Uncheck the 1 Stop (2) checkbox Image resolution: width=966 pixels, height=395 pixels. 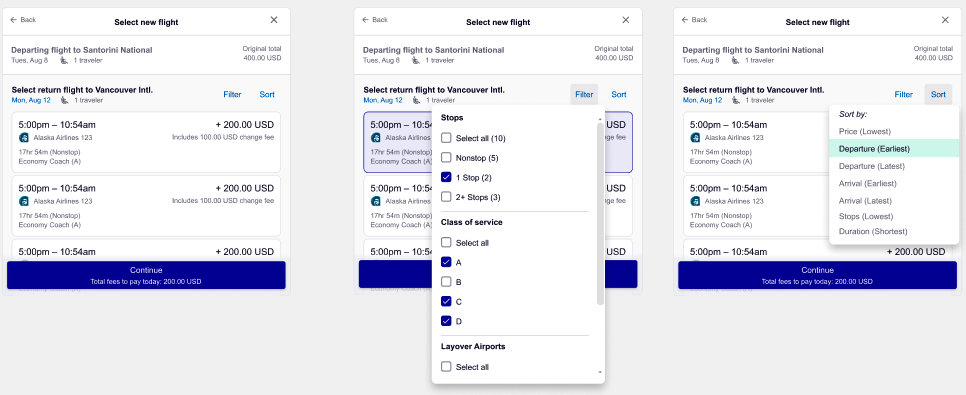tap(447, 177)
